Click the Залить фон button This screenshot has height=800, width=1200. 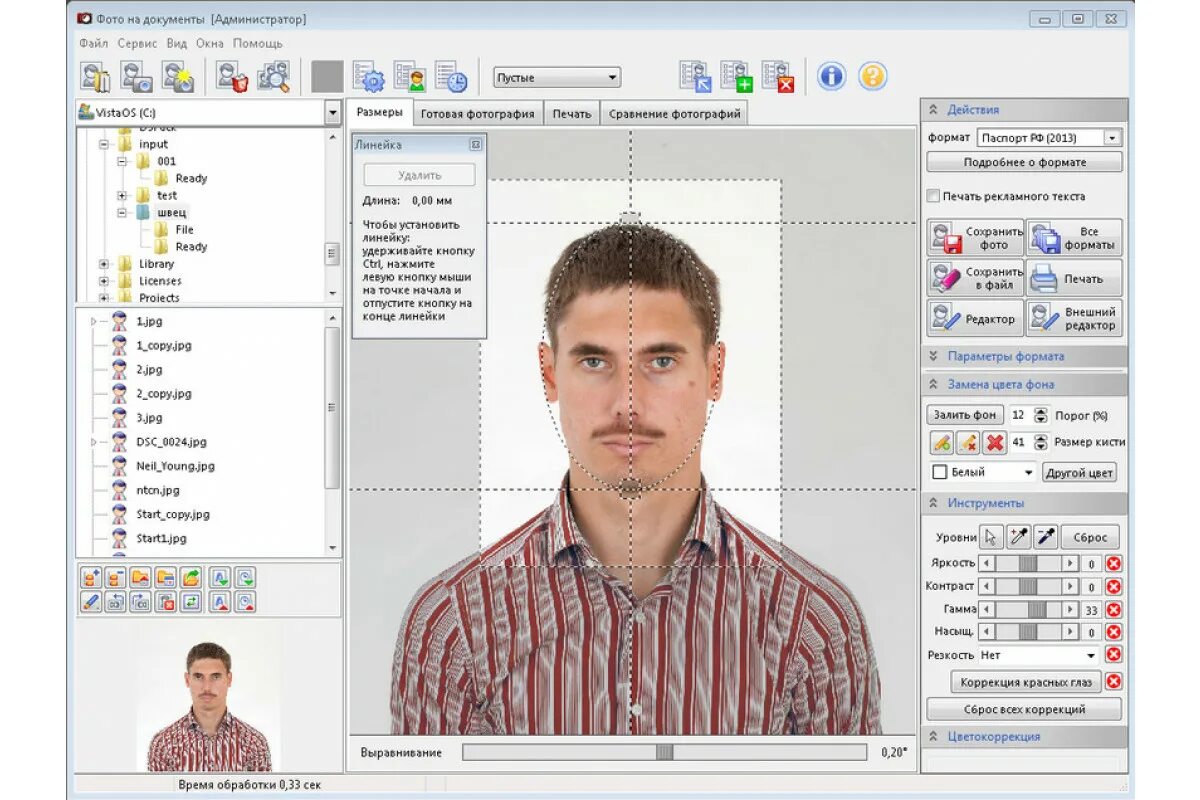tap(965, 415)
